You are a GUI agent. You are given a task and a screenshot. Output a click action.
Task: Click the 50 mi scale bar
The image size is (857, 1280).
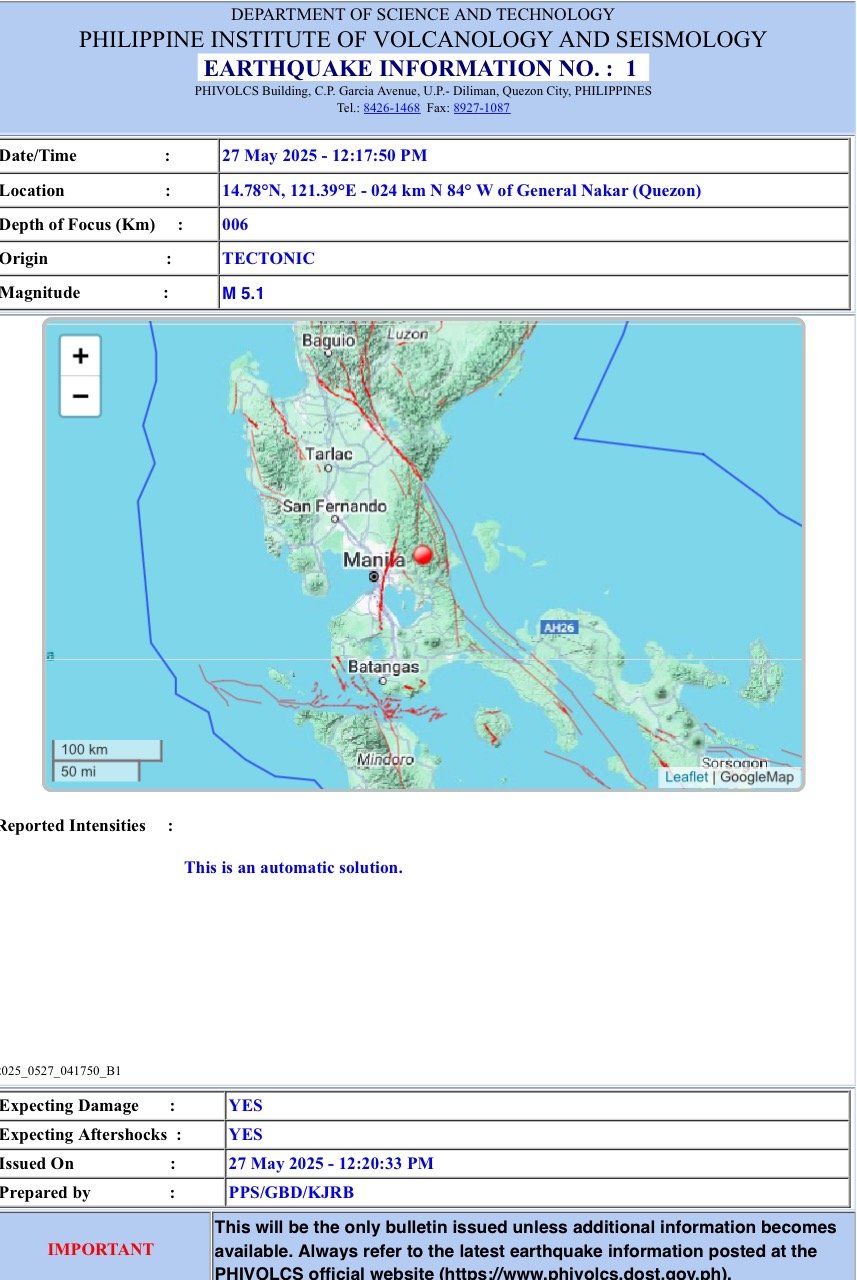point(95,771)
